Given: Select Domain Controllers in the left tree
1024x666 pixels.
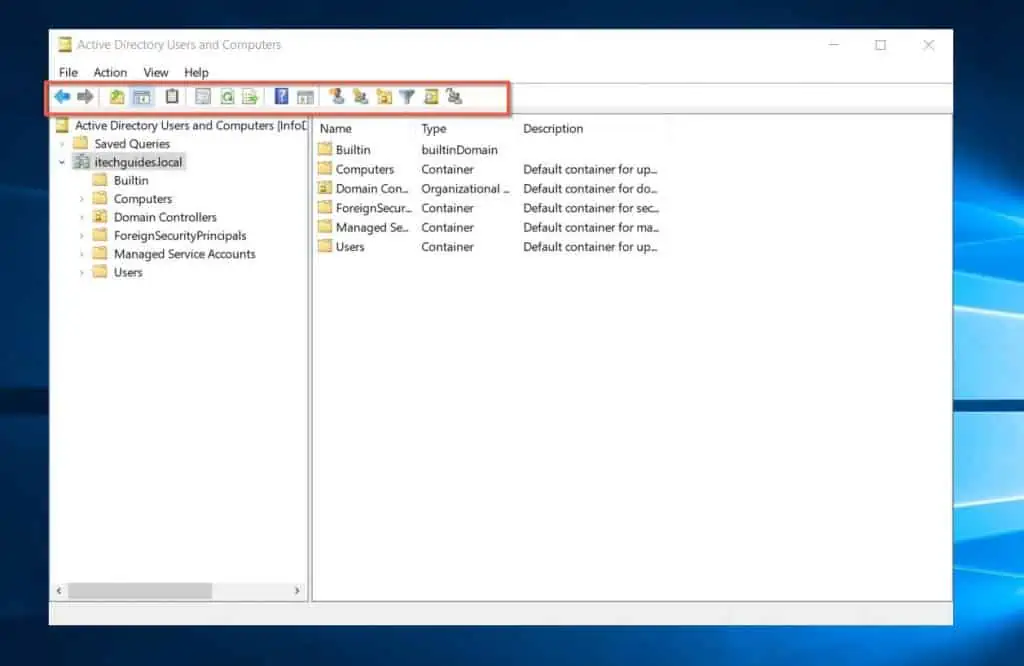Looking at the screenshot, I should [x=165, y=217].
